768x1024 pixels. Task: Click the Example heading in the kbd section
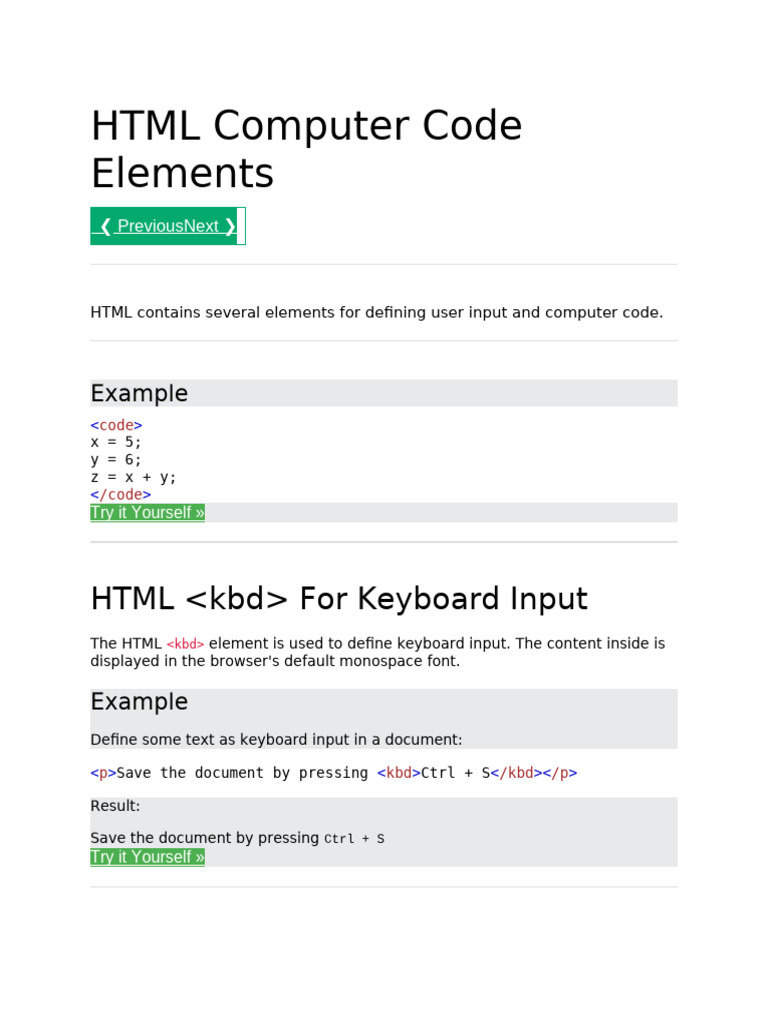[139, 702]
